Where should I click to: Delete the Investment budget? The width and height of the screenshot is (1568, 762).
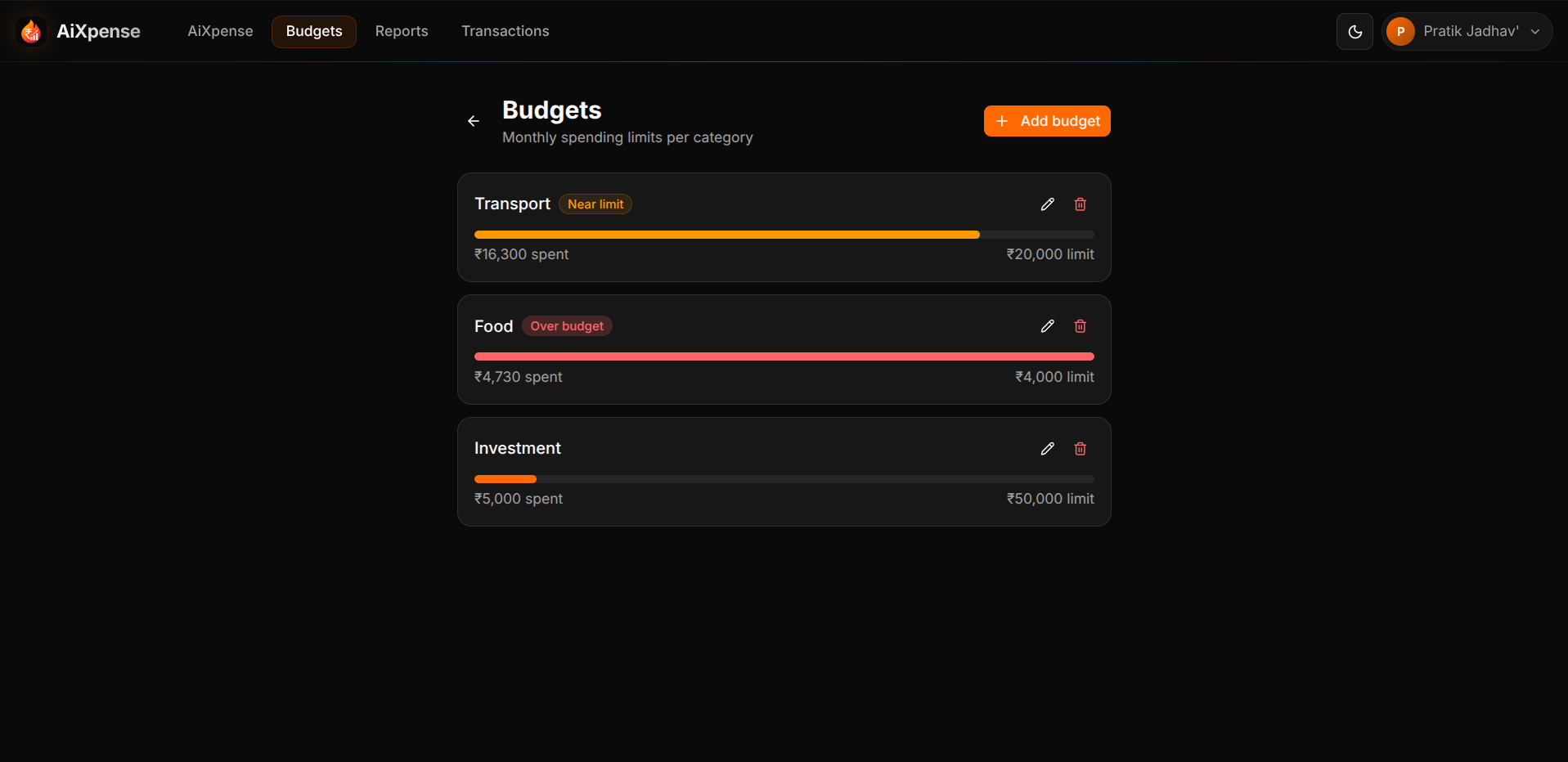1080,449
